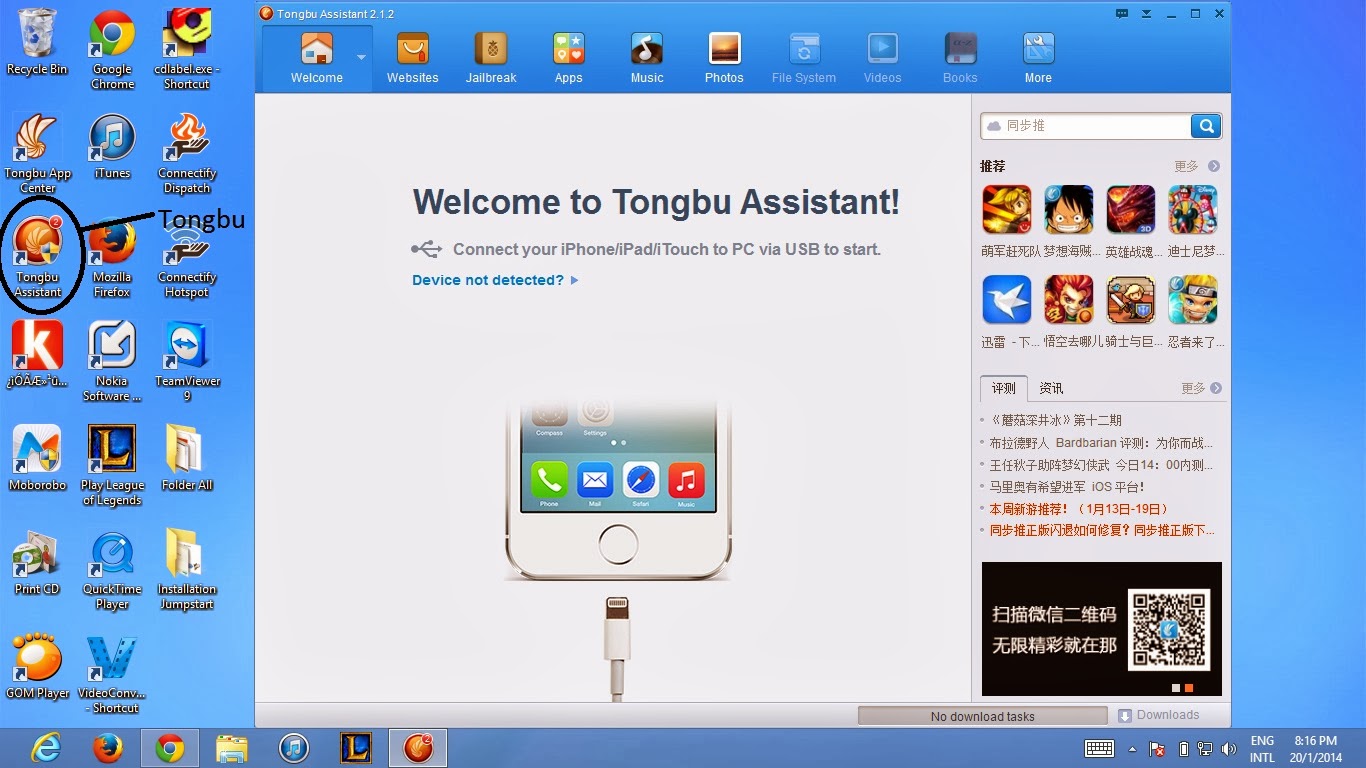
Task: Open the Tongbu Assistant desktop shortcut
Action: 37,256
